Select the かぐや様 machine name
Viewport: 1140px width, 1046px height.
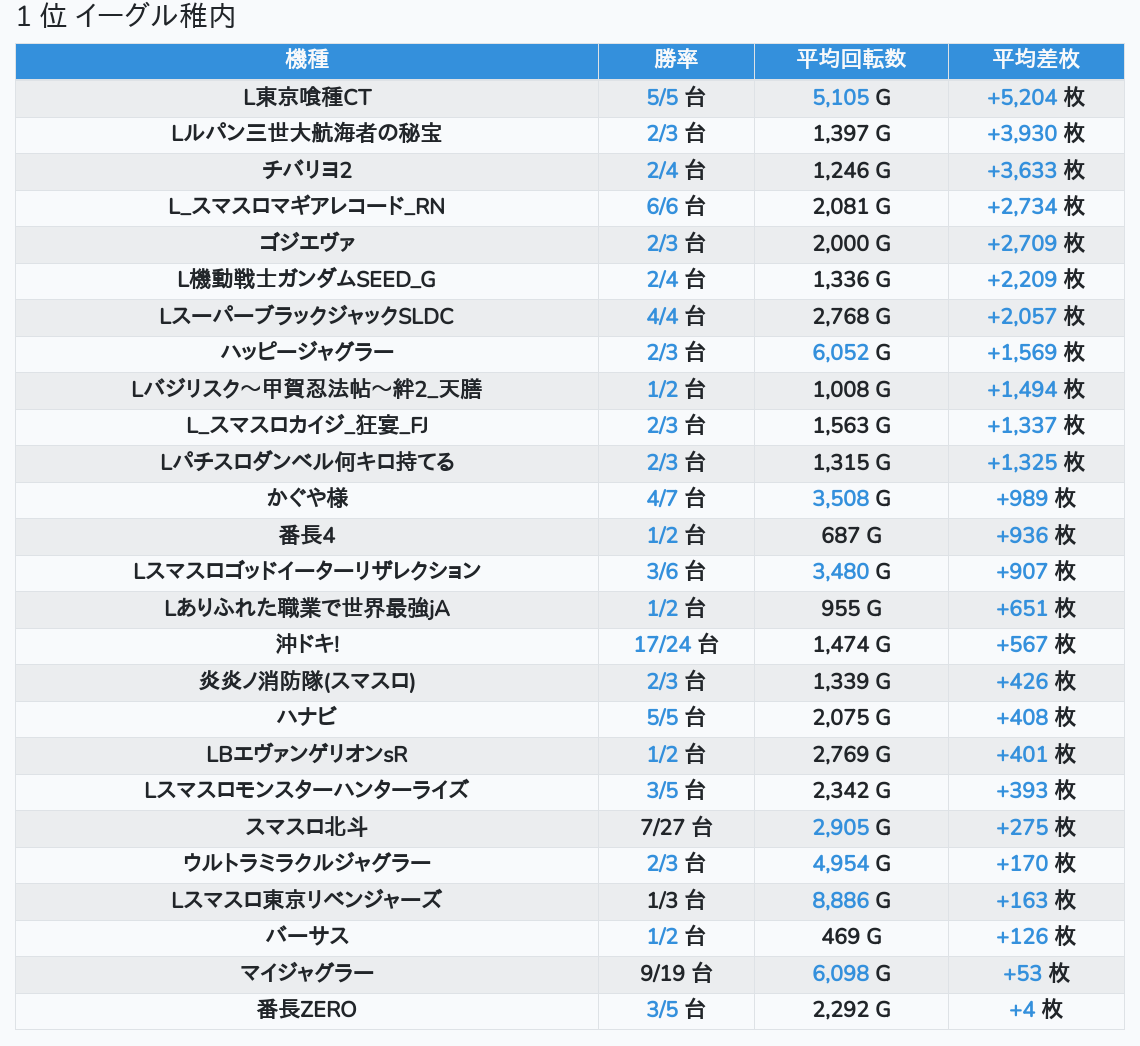[x=307, y=499]
